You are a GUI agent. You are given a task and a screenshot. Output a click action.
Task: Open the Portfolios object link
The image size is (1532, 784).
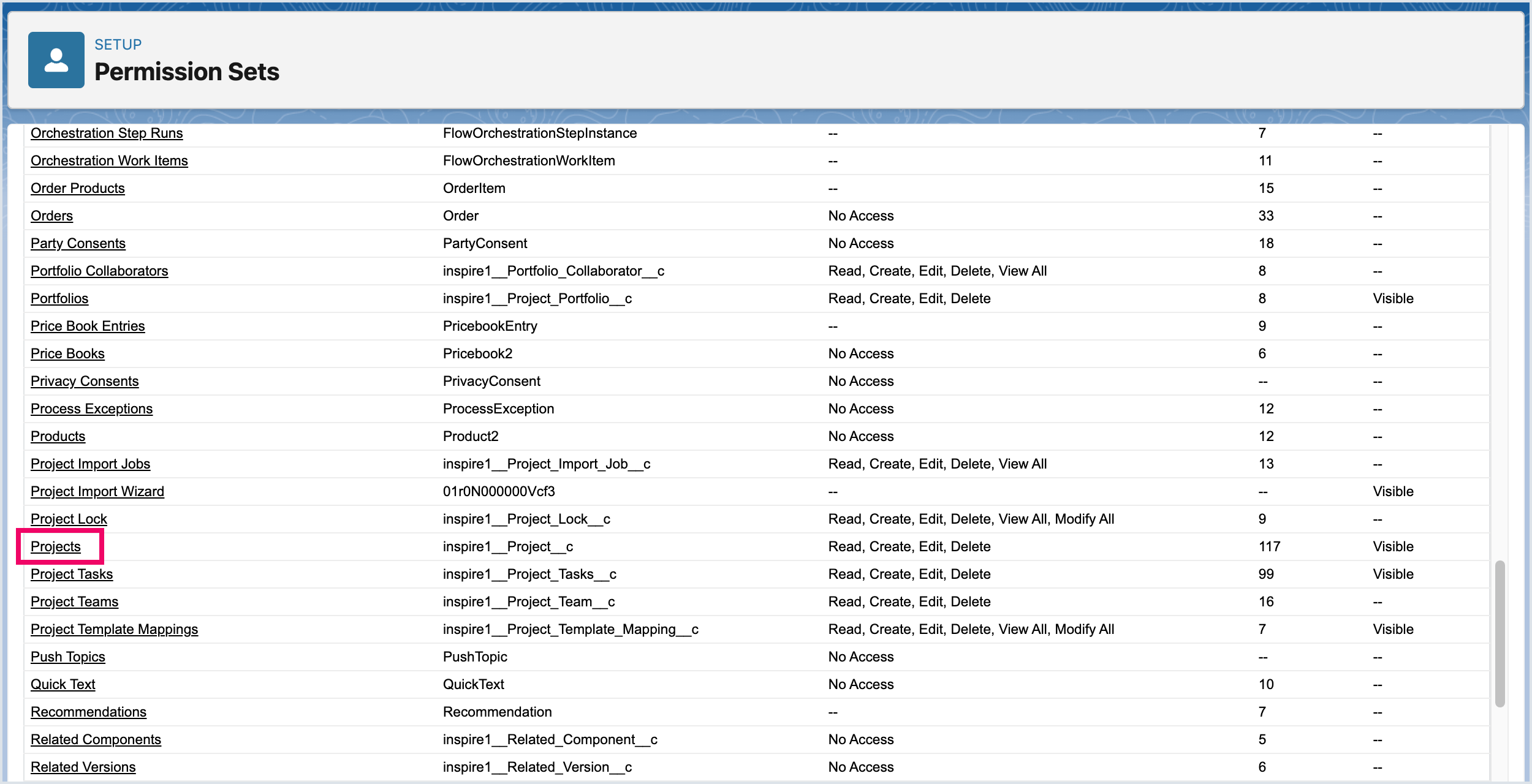pyautogui.click(x=59, y=298)
